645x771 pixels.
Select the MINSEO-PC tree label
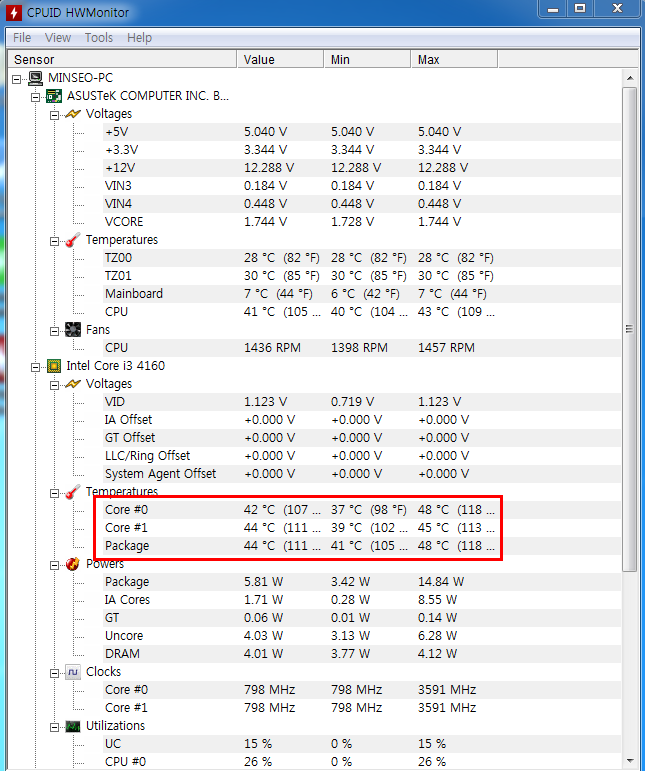(80, 78)
